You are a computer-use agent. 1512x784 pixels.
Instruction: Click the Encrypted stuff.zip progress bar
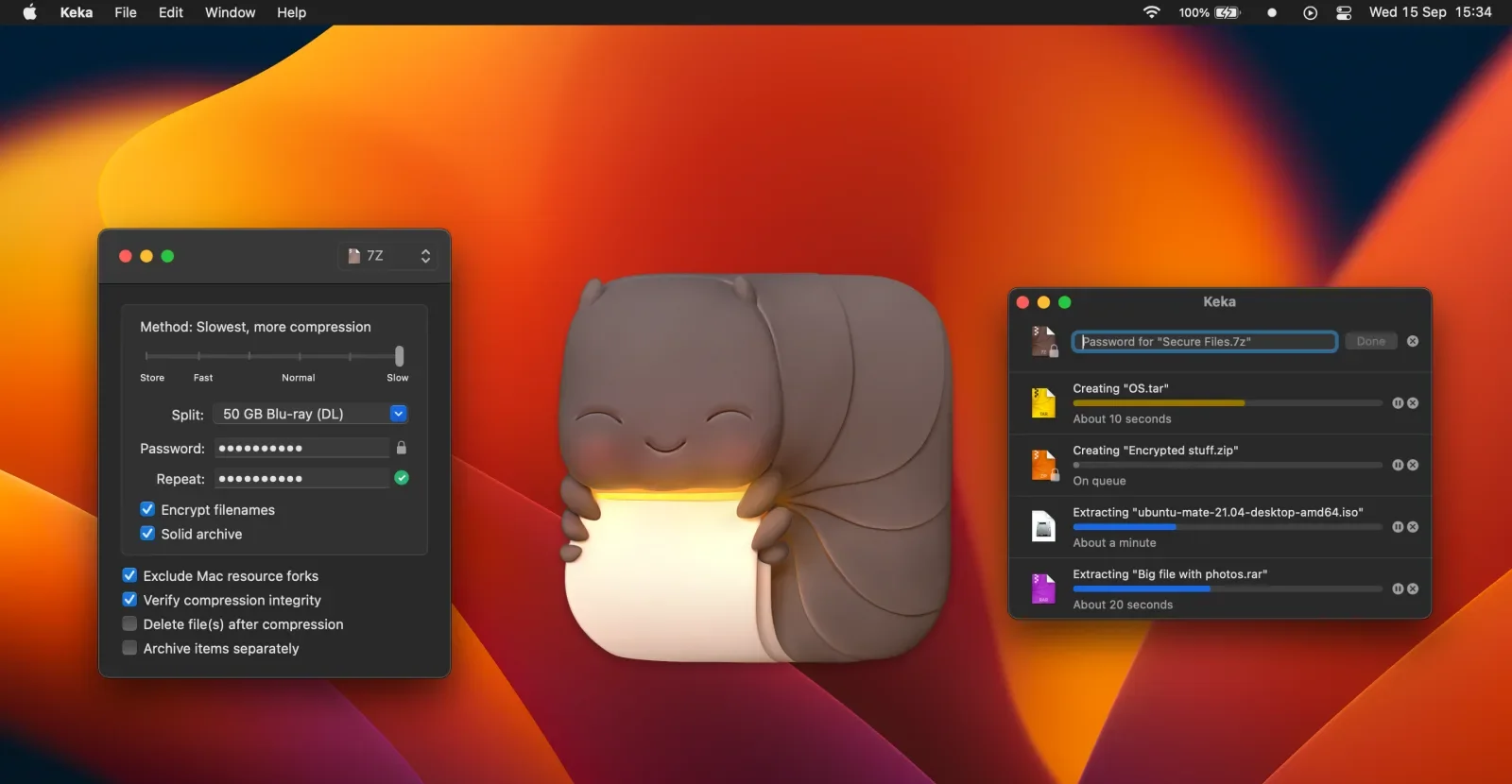[1228, 465]
